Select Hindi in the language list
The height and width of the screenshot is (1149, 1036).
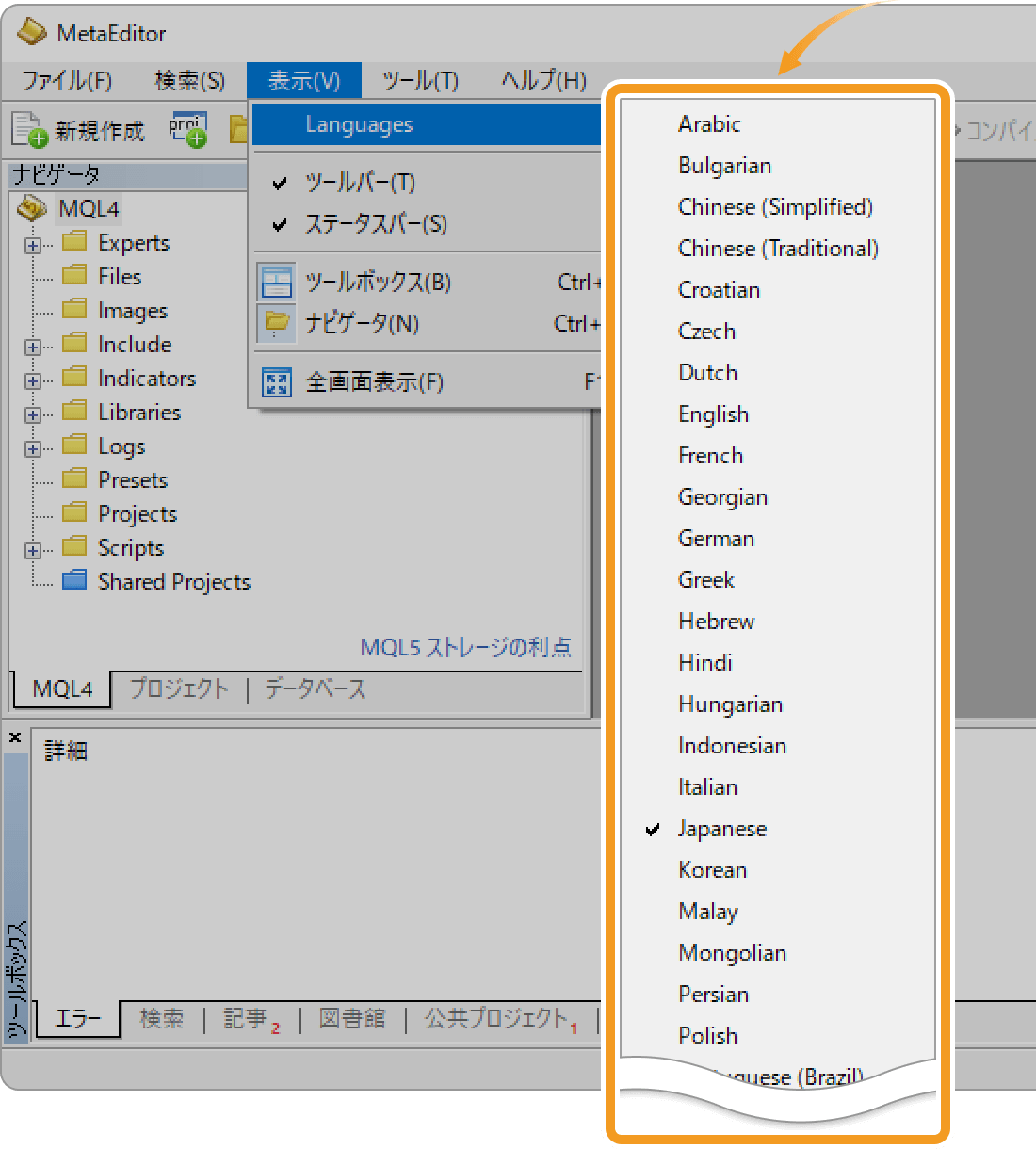(778, 663)
